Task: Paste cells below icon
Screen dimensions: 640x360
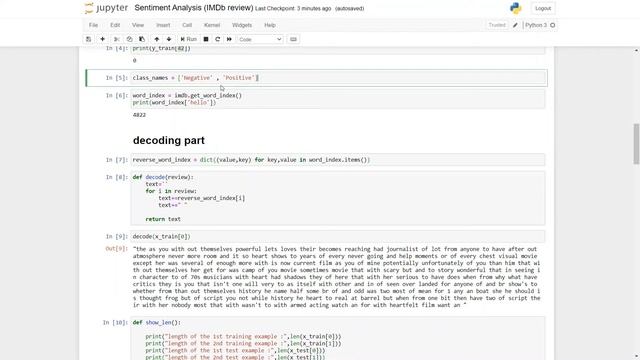Action: 142,39
